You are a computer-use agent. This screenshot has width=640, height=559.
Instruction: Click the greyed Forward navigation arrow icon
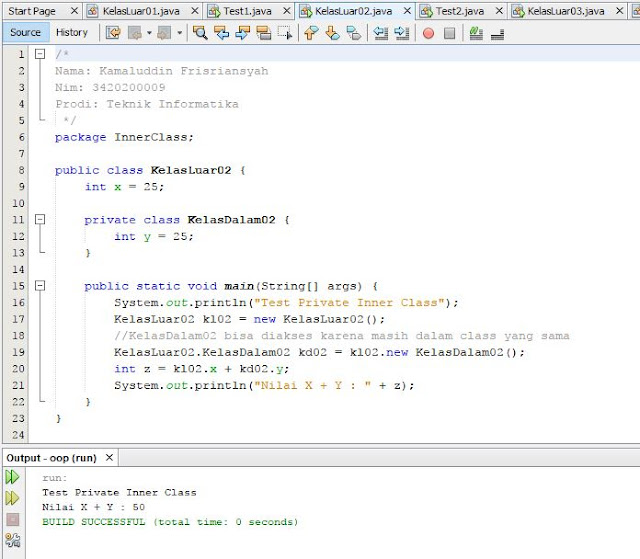tap(164, 33)
